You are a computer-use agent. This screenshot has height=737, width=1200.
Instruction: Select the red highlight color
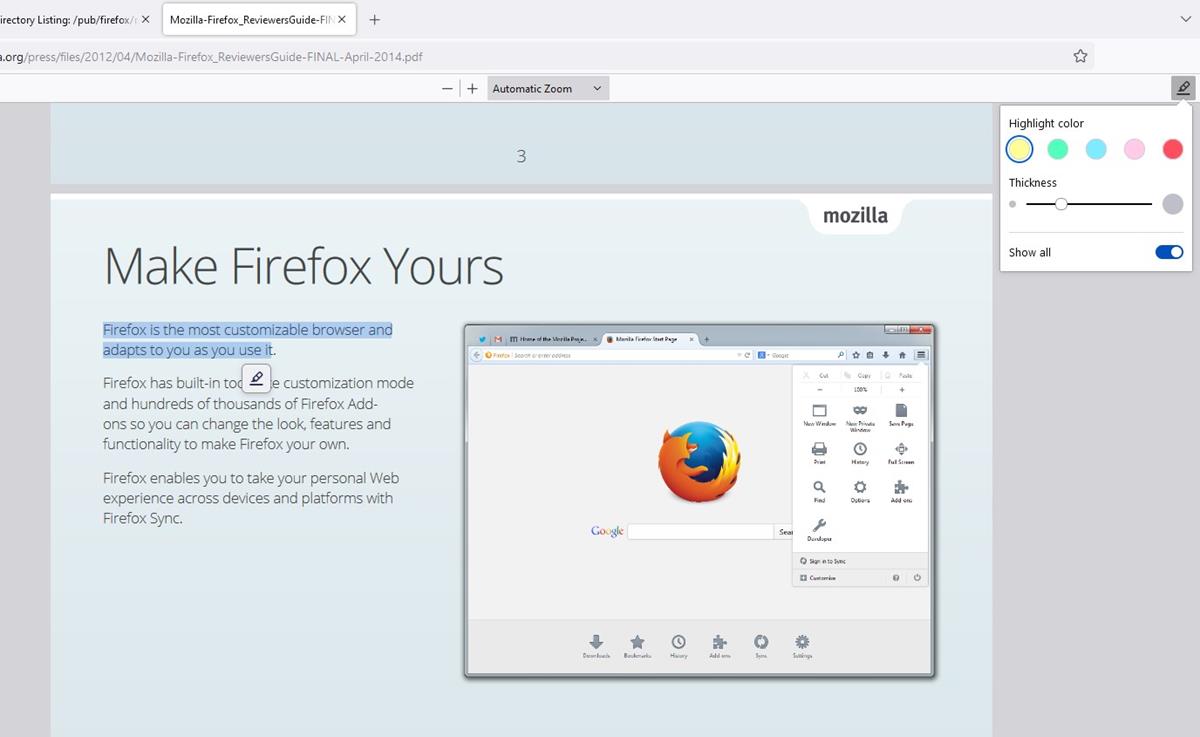click(x=1172, y=148)
